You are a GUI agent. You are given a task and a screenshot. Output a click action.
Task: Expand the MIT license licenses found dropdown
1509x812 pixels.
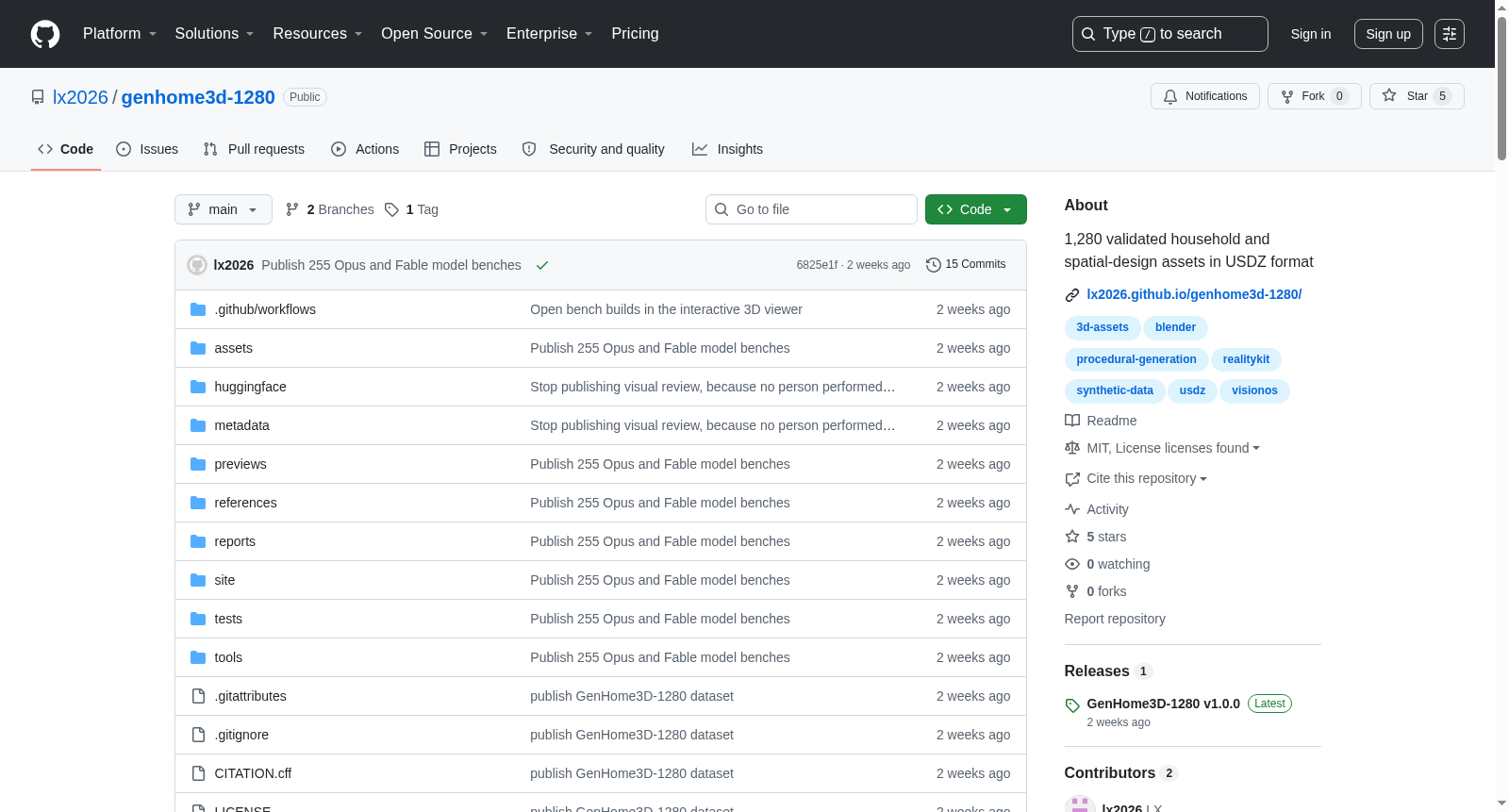(x=1173, y=448)
